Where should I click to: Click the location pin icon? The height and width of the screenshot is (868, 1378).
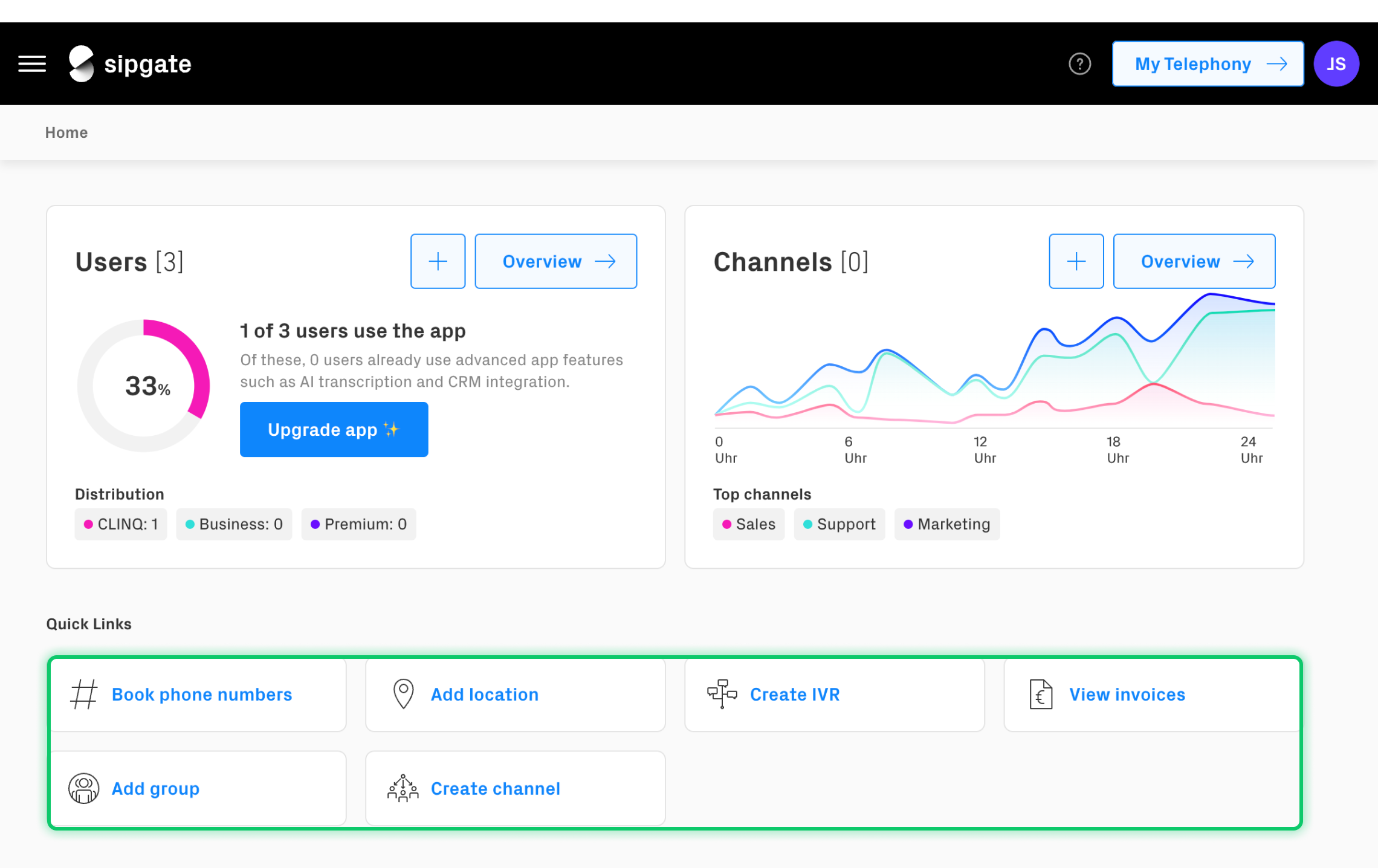(403, 695)
